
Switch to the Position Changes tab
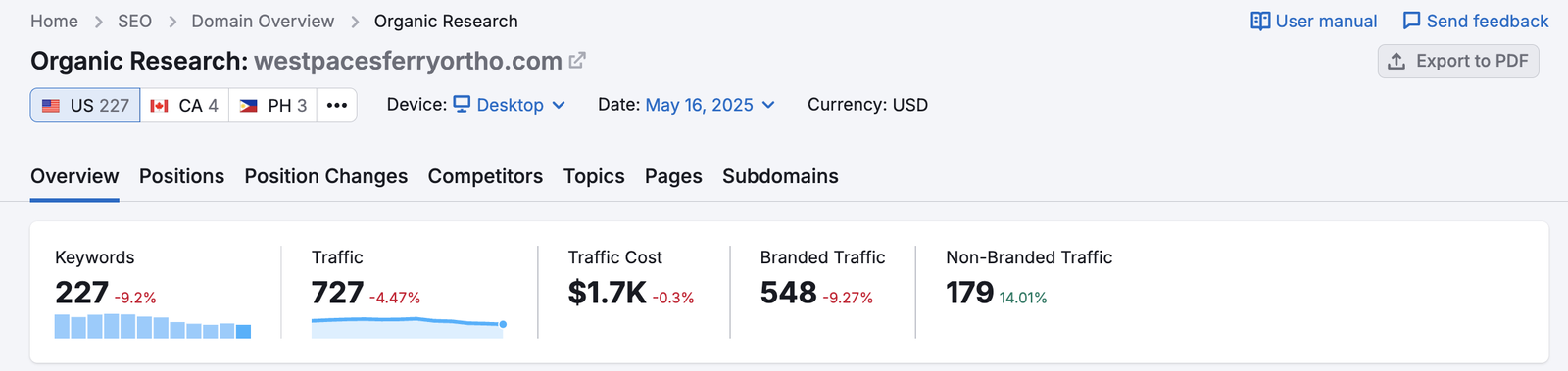[x=326, y=176]
